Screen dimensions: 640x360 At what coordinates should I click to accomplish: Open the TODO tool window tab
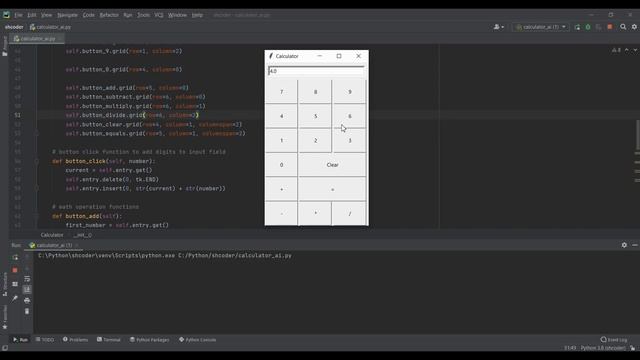pyautogui.click(x=44, y=340)
